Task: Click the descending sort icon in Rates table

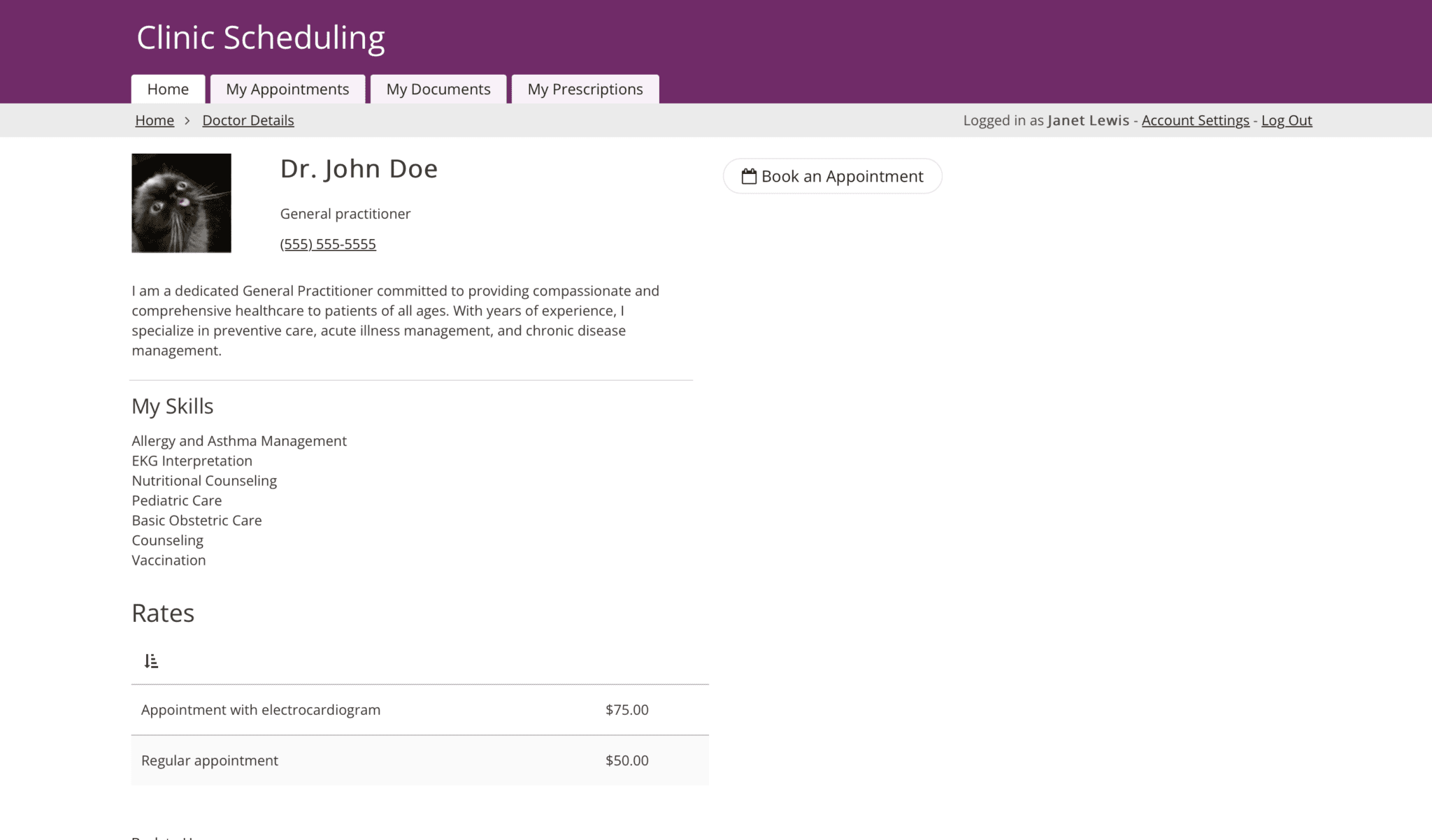Action: pyautogui.click(x=151, y=660)
